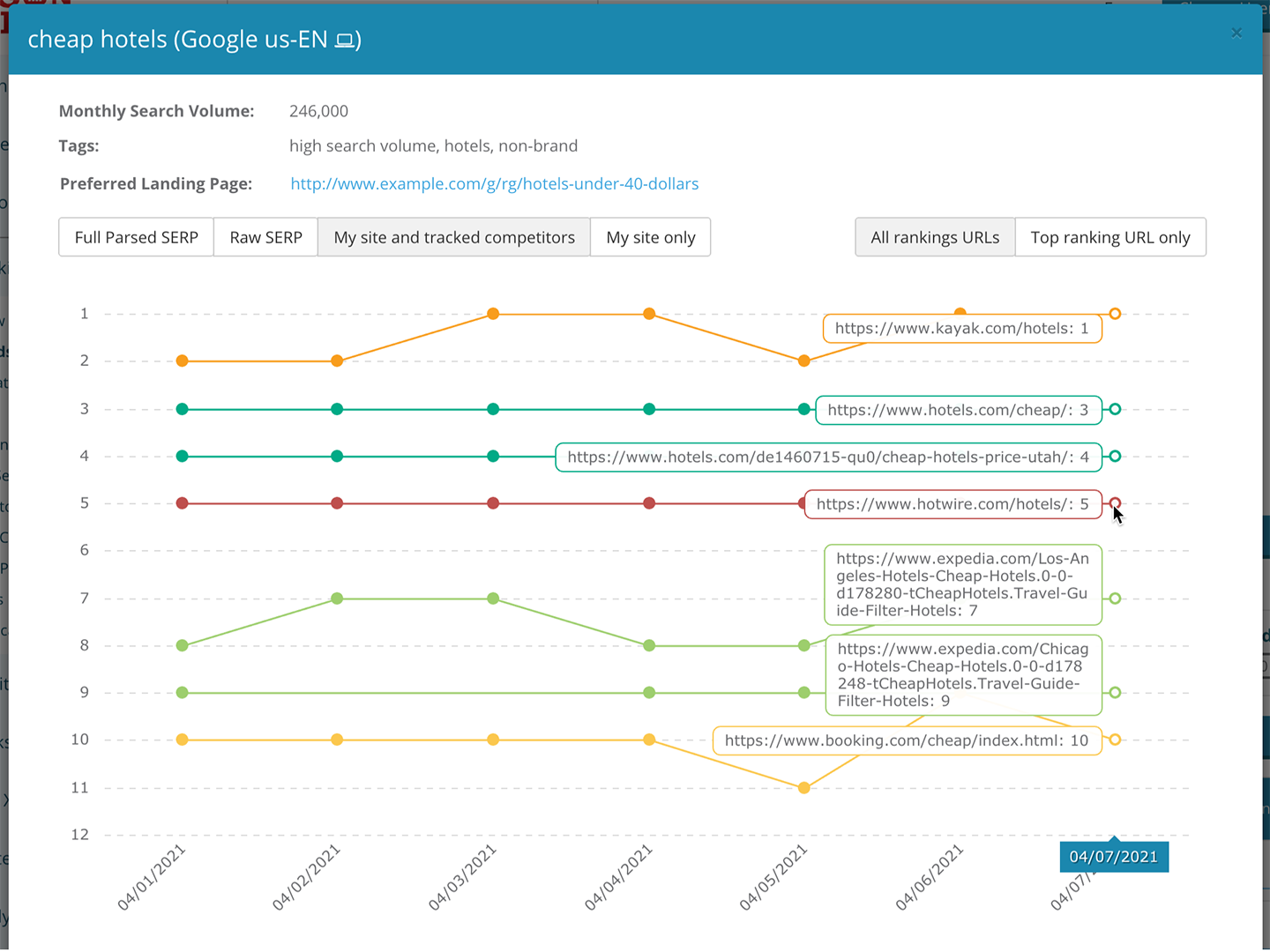
Task: Switch to Top ranking URL only
Action: (1110, 237)
